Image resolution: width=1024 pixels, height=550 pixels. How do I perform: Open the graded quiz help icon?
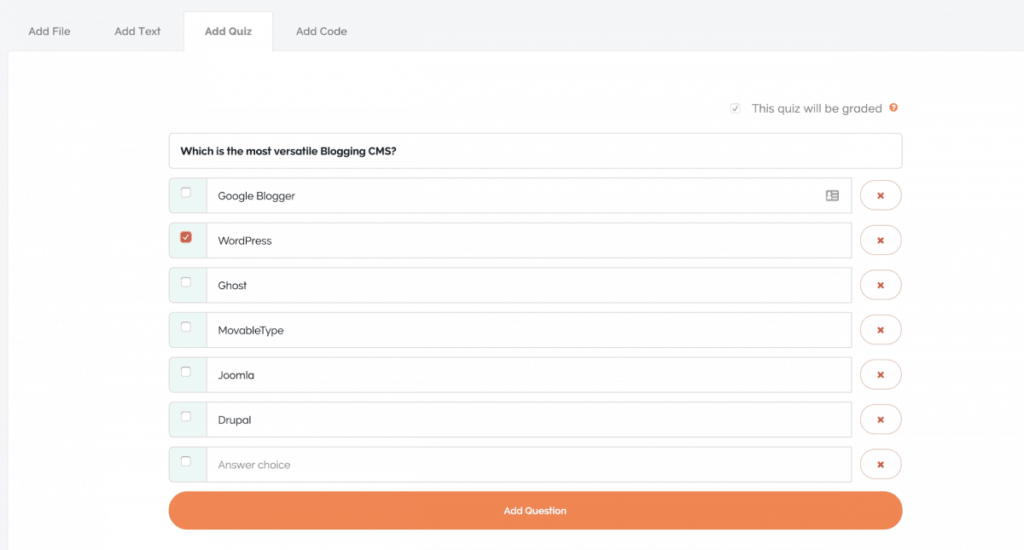(893, 108)
